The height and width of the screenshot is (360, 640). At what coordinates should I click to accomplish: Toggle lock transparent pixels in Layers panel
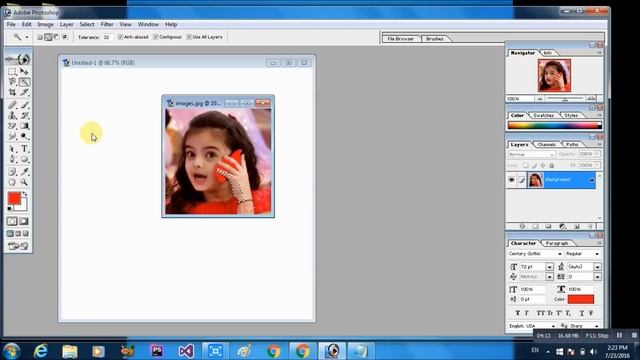click(x=526, y=165)
